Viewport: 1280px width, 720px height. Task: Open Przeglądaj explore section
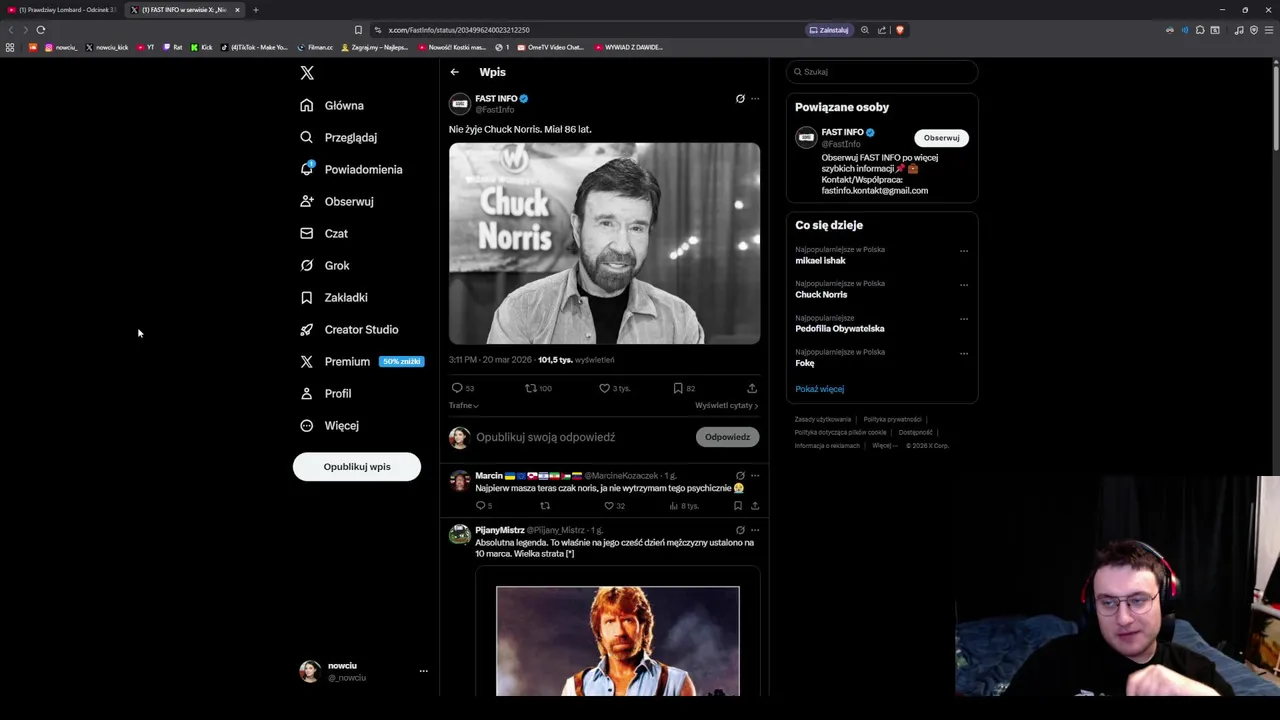338,137
